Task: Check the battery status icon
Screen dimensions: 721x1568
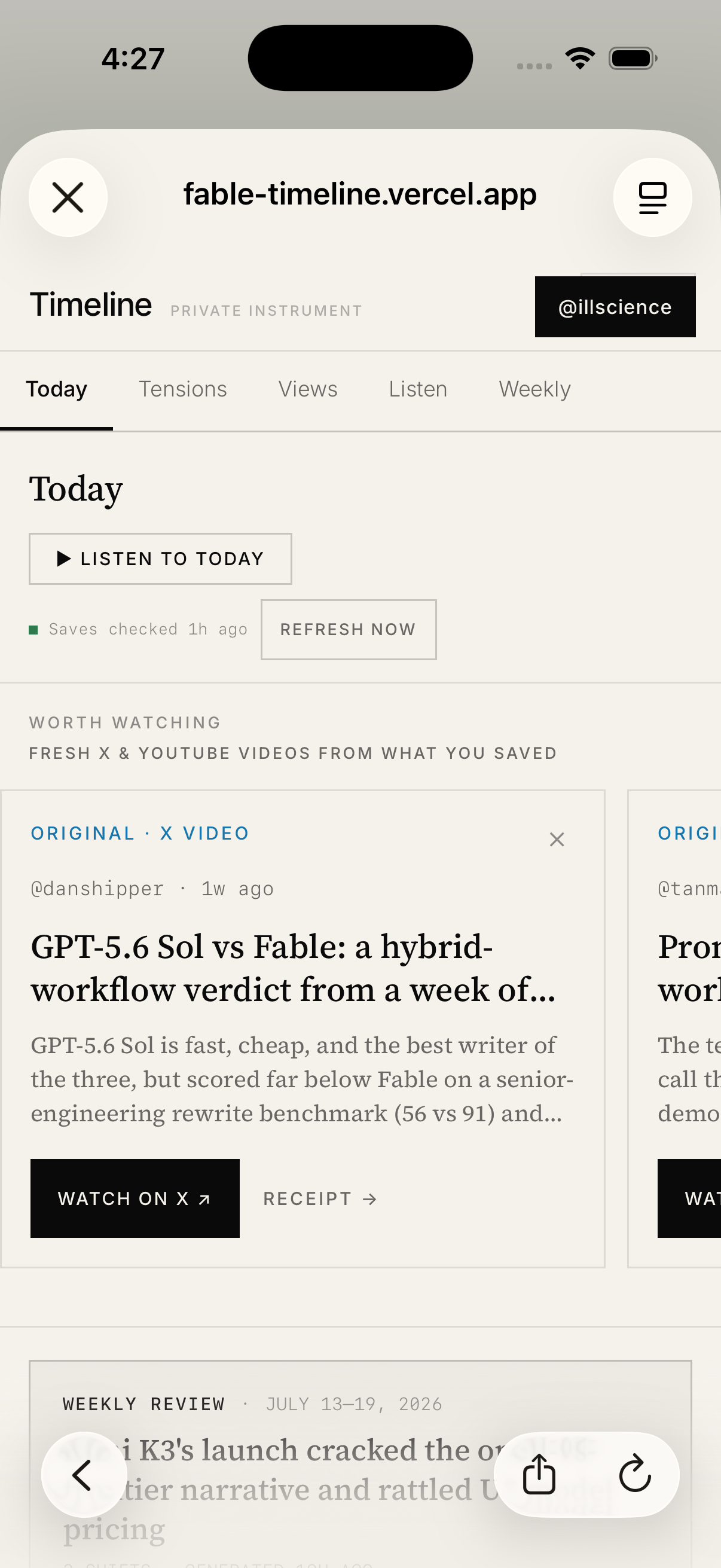Action: [633, 59]
